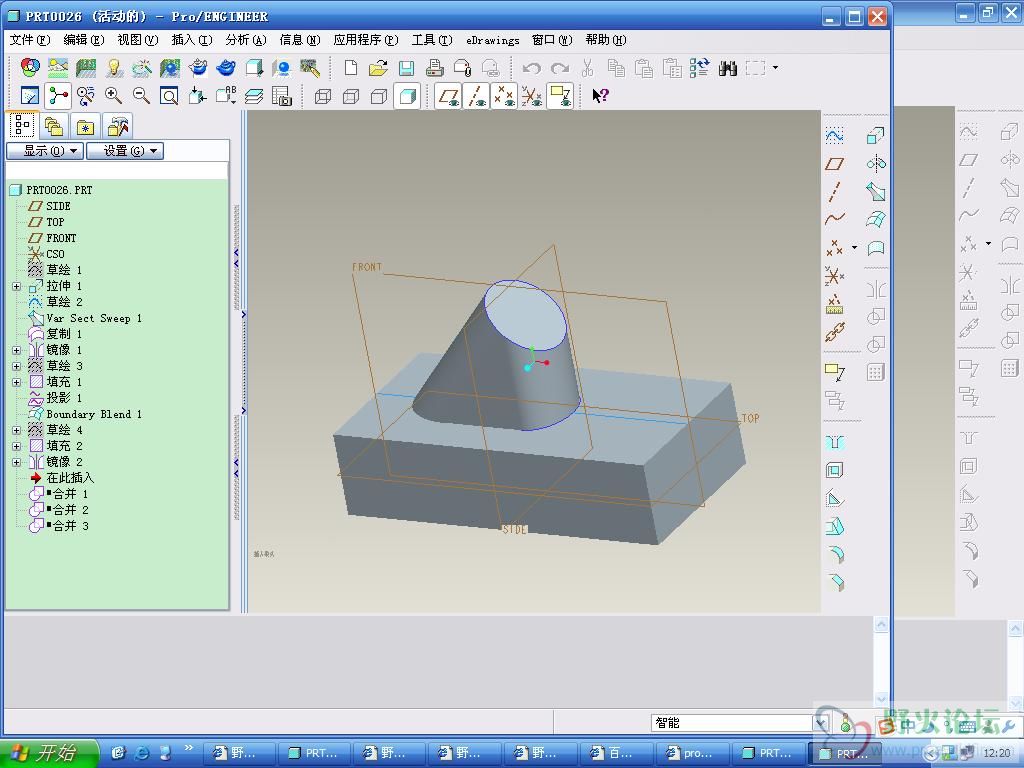Click the Zoom Out magnifier icon
Viewport: 1024px width, 768px height.
(141, 96)
